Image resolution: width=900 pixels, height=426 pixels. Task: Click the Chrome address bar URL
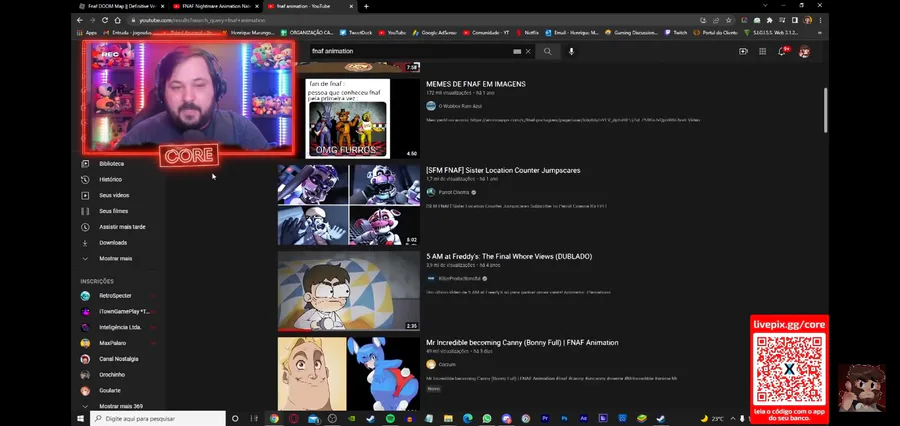pos(201,20)
